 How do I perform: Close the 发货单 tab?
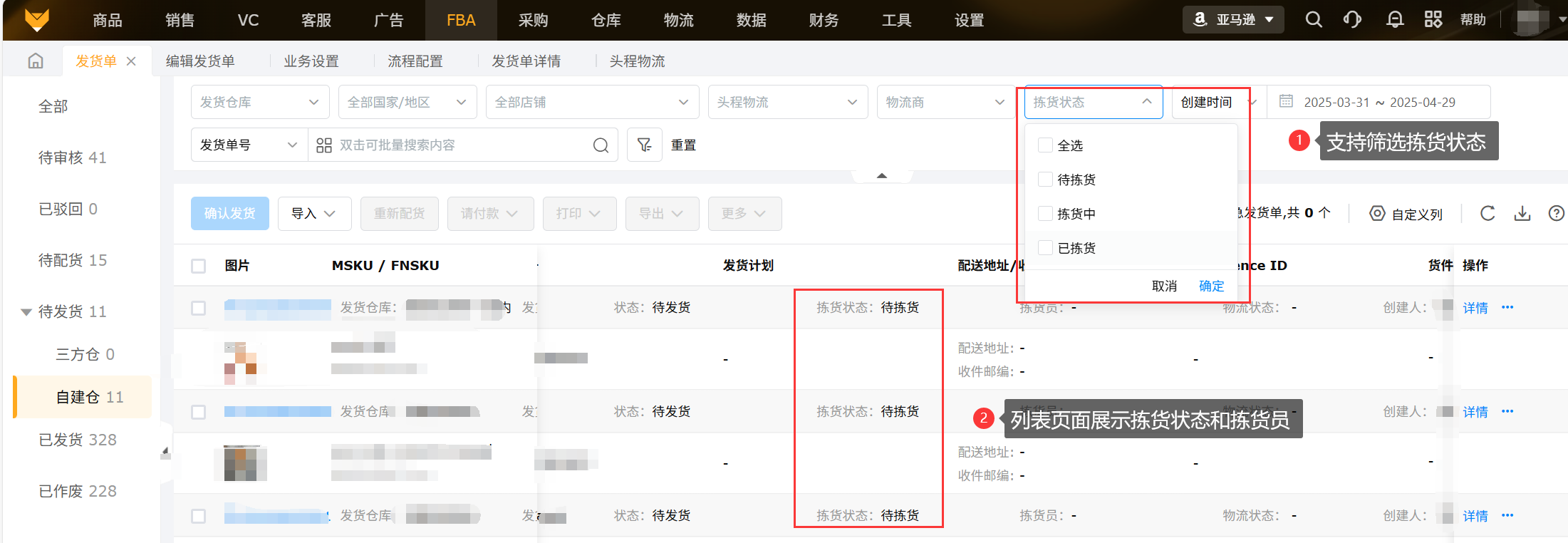[131, 61]
